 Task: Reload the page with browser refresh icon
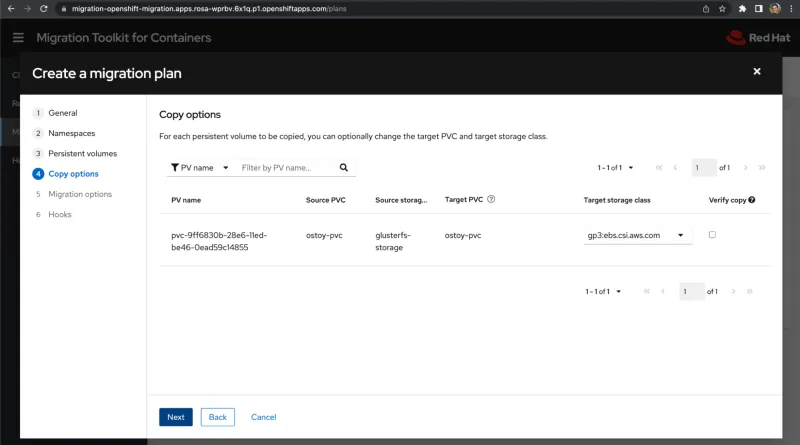(x=47, y=9)
